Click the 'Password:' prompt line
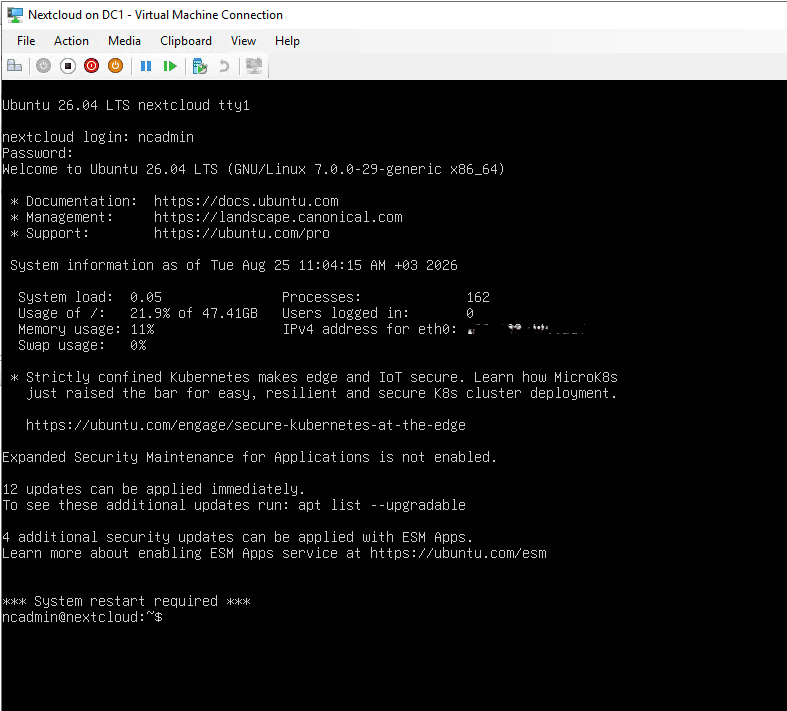Image resolution: width=787 pixels, height=711 pixels. click(x=38, y=153)
